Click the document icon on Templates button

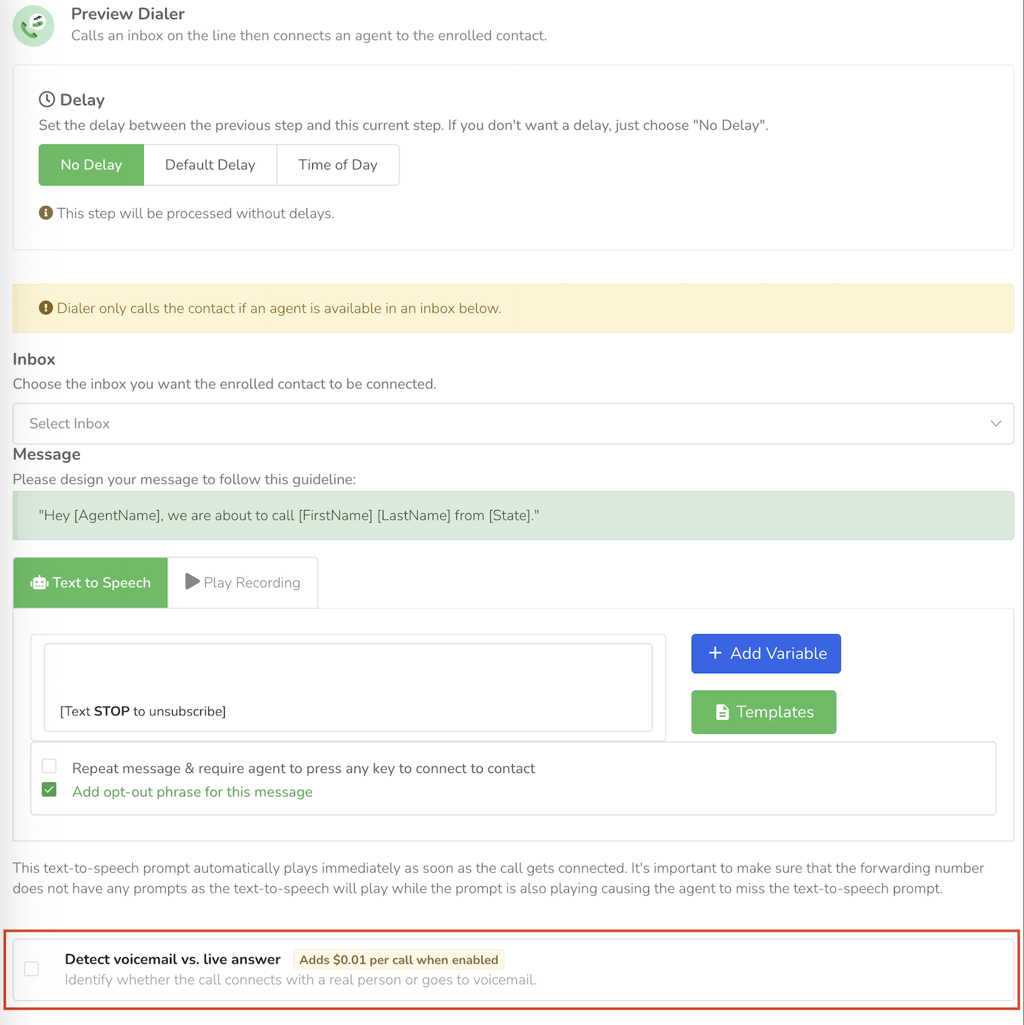722,712
